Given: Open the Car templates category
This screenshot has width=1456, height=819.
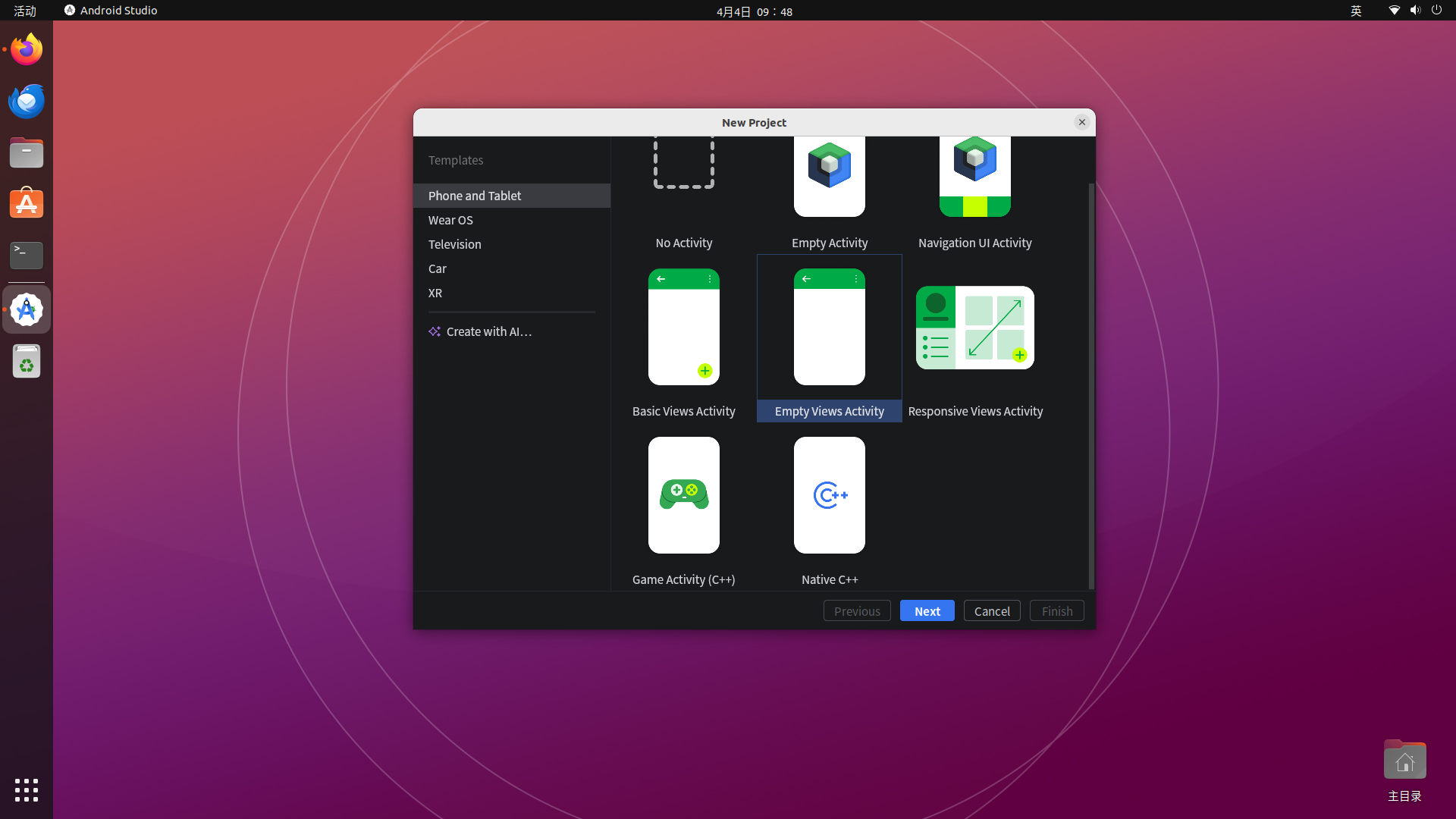Looking at the screenshot, I should [x=437, y=268].
